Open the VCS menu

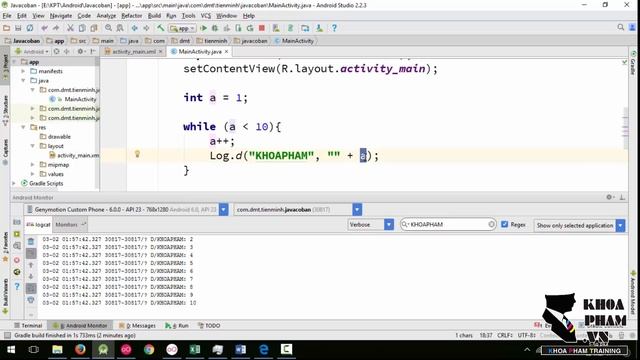tap(206, 16)
